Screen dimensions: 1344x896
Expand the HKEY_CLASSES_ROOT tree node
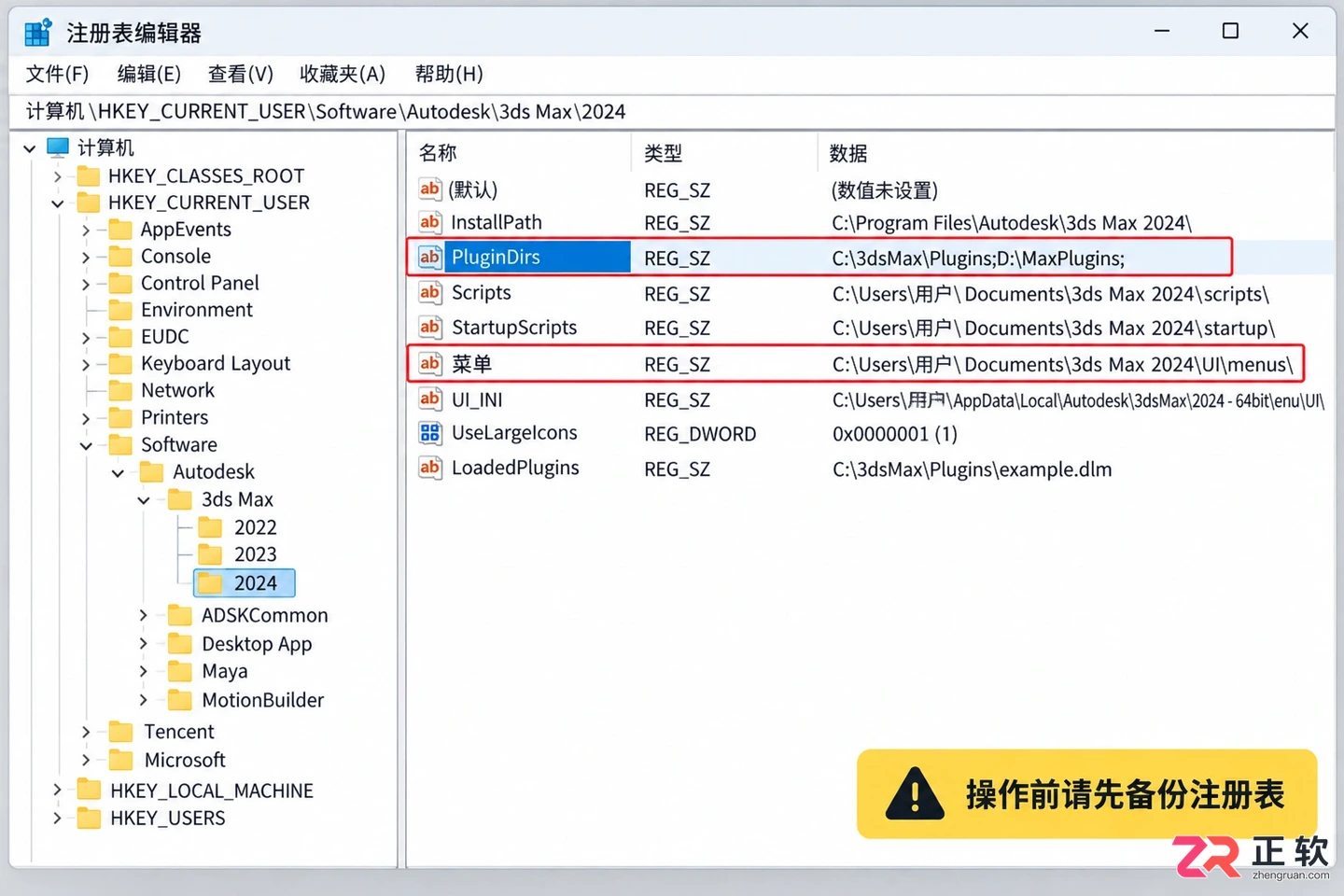click(x=58, y=175)
